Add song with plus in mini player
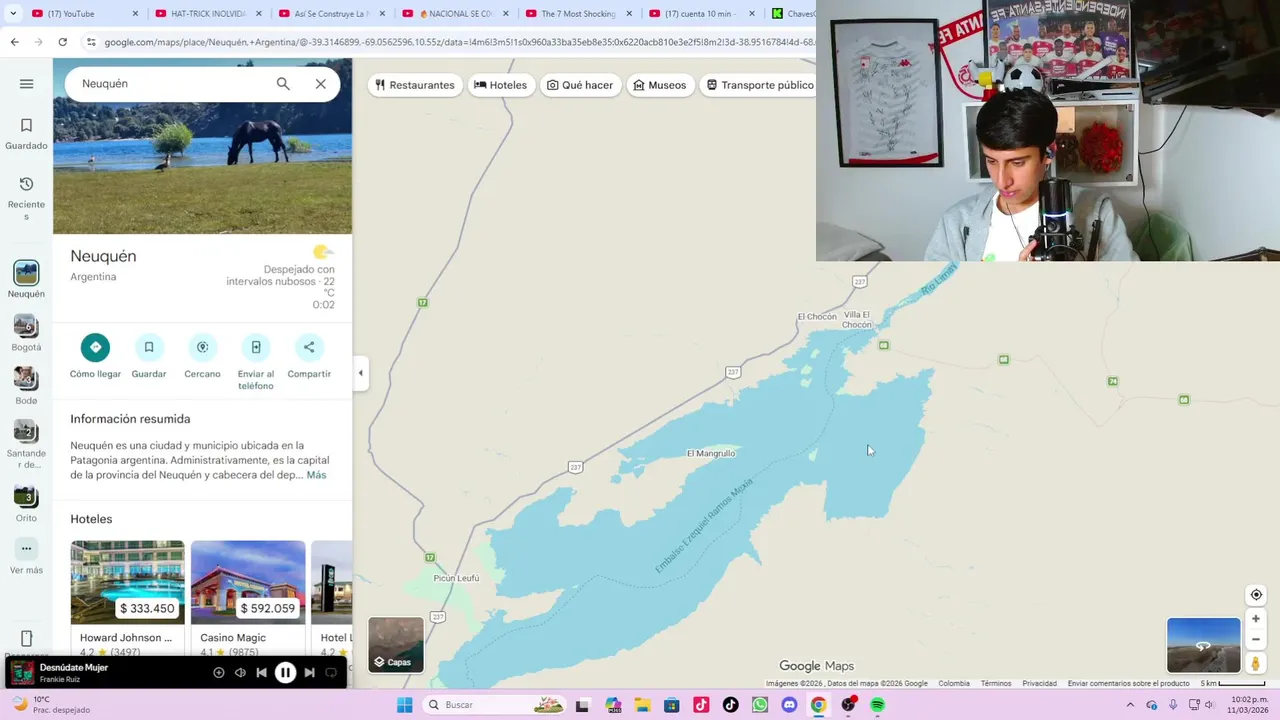 click(219, 673)
